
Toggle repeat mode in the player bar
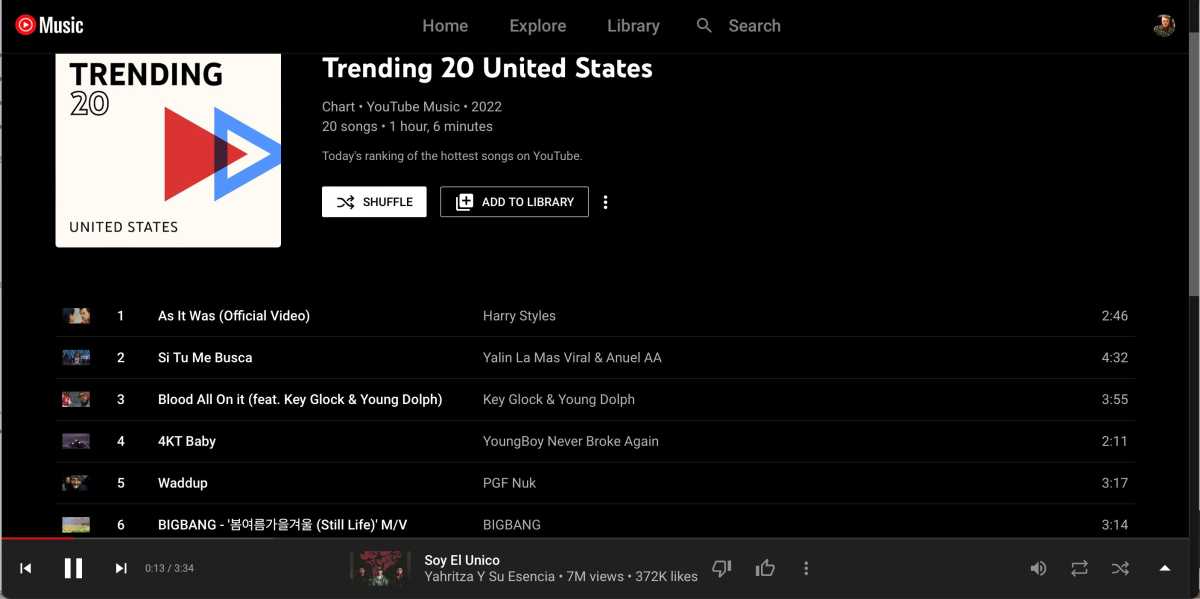1079,568
